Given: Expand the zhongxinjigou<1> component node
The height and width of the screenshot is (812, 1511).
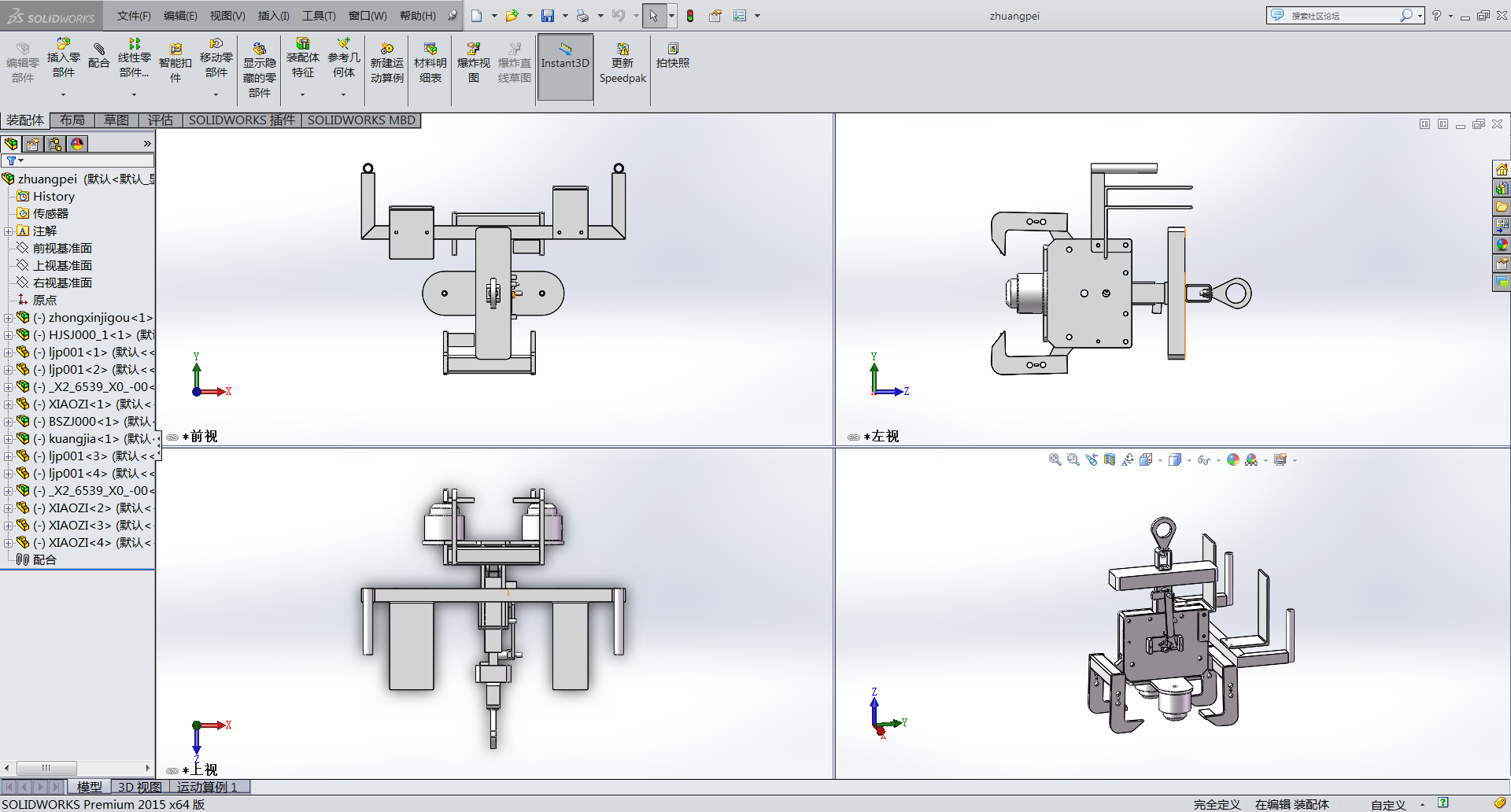Looking at the screenshot, I should point(7,318).
